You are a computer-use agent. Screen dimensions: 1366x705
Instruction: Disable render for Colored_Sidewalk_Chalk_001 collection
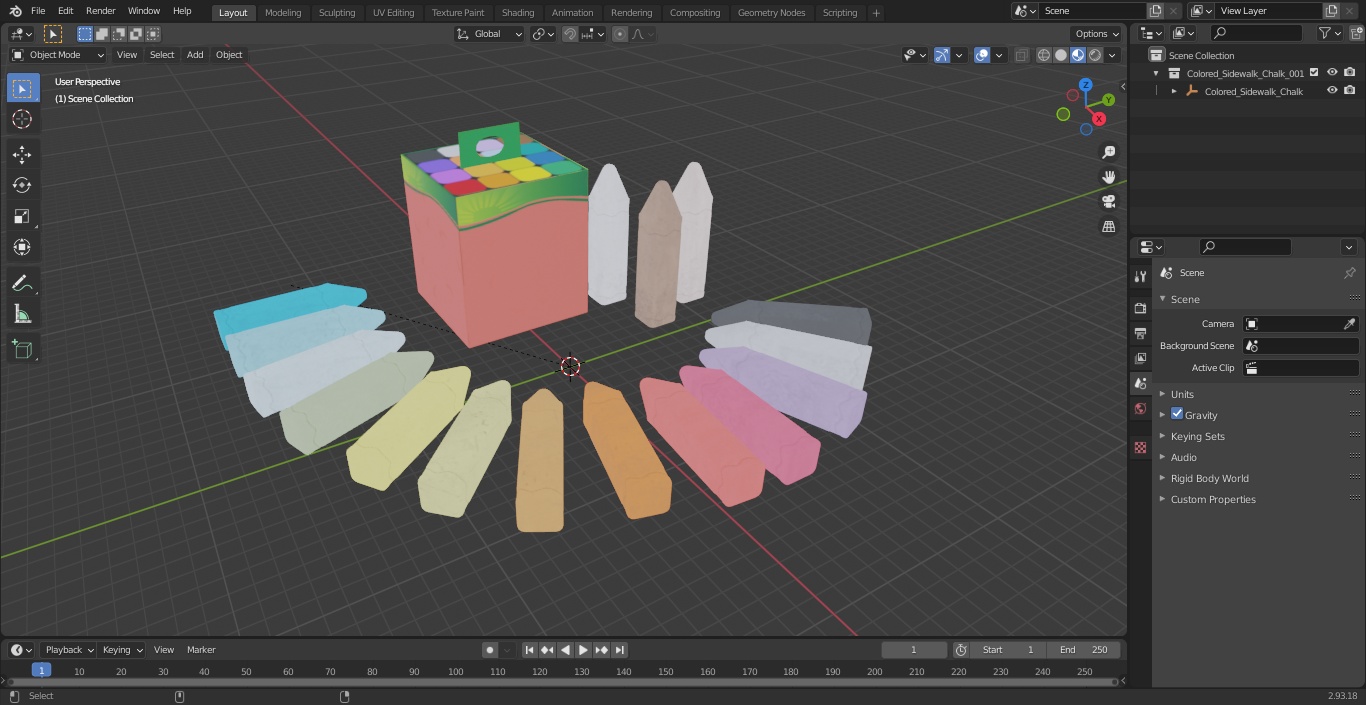point(1350,73)
